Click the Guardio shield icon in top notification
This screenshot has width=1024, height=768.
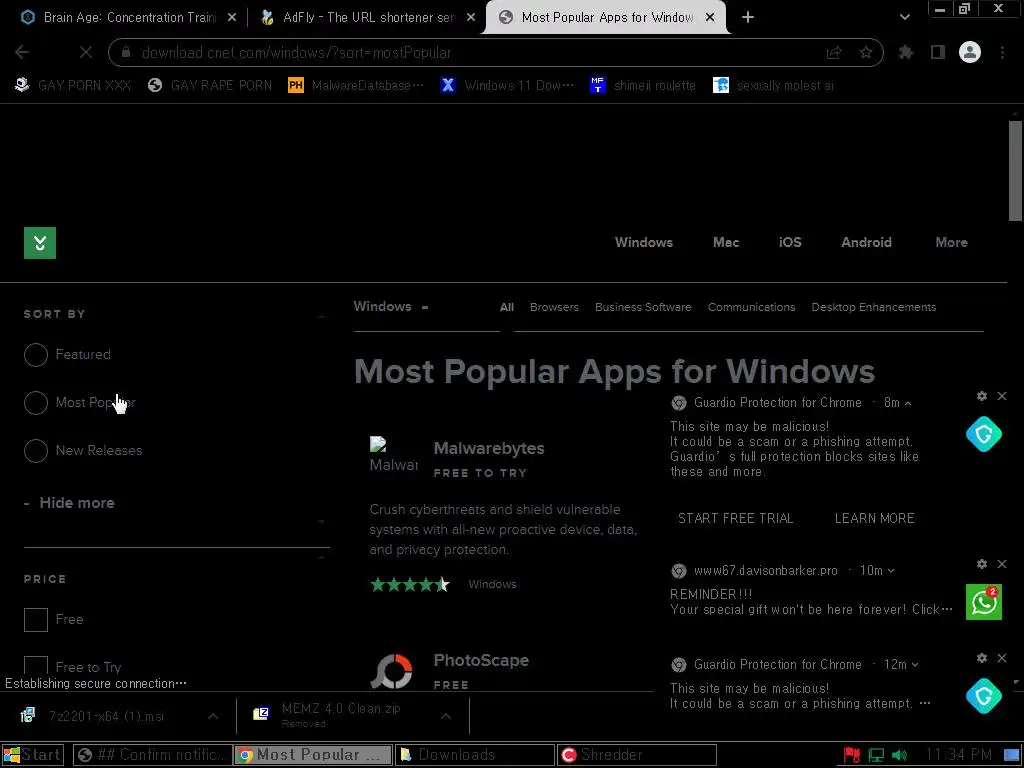pyautogui.click(x=984, y=434)
